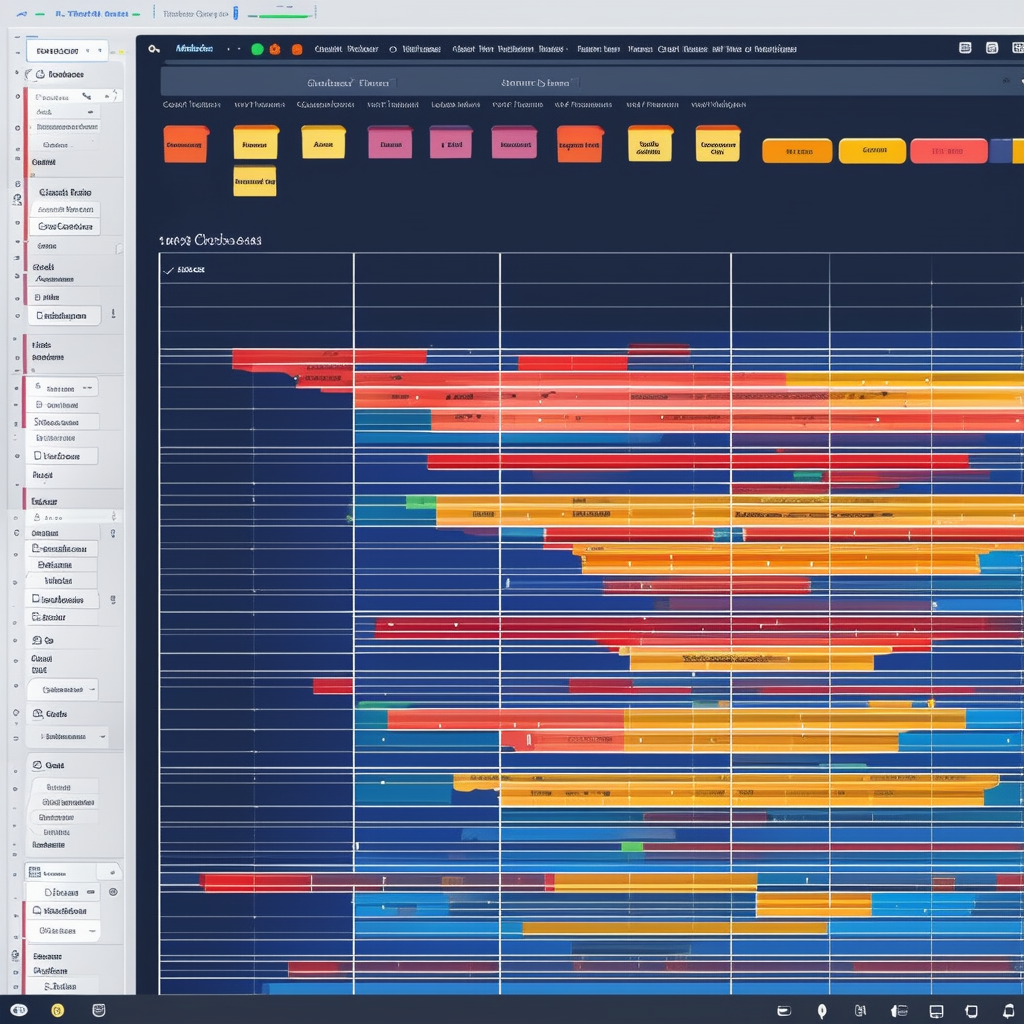Open the dropdown box at the top of the sidebar
Viewport: 1024px width, 1024px height.
[x=67, y=51]
